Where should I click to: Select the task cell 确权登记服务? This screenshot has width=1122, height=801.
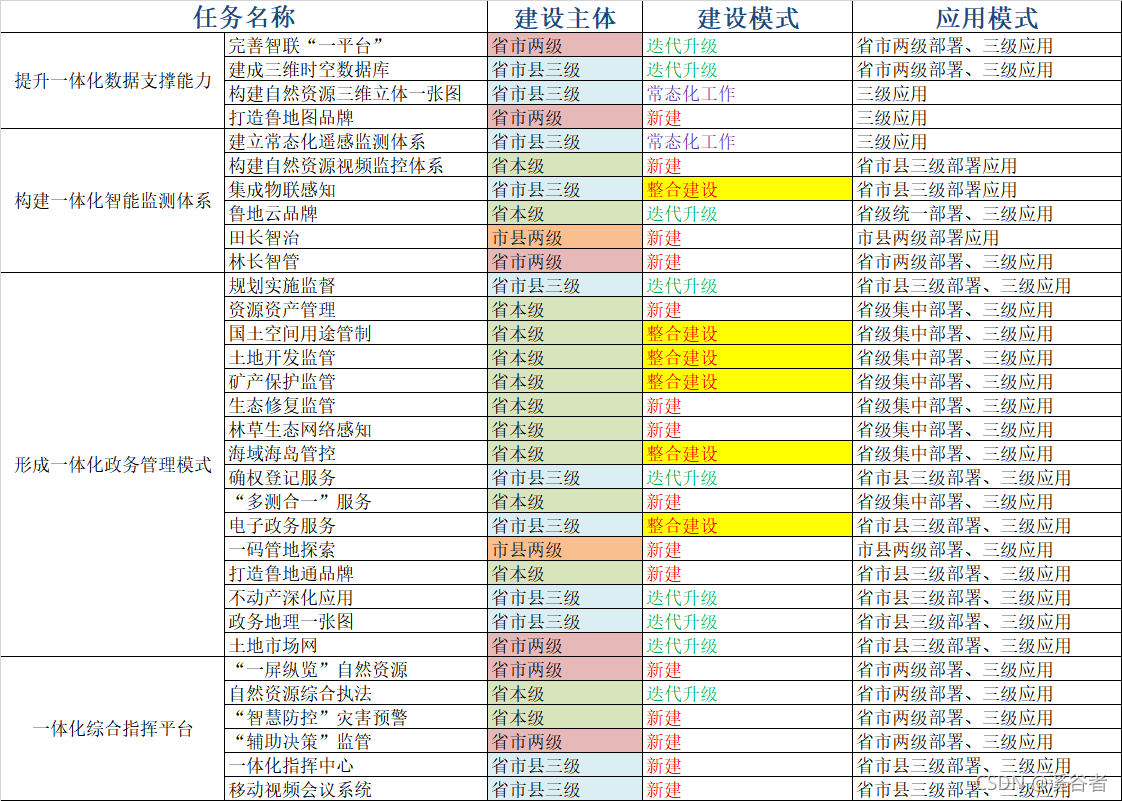(x=356, y=477)
